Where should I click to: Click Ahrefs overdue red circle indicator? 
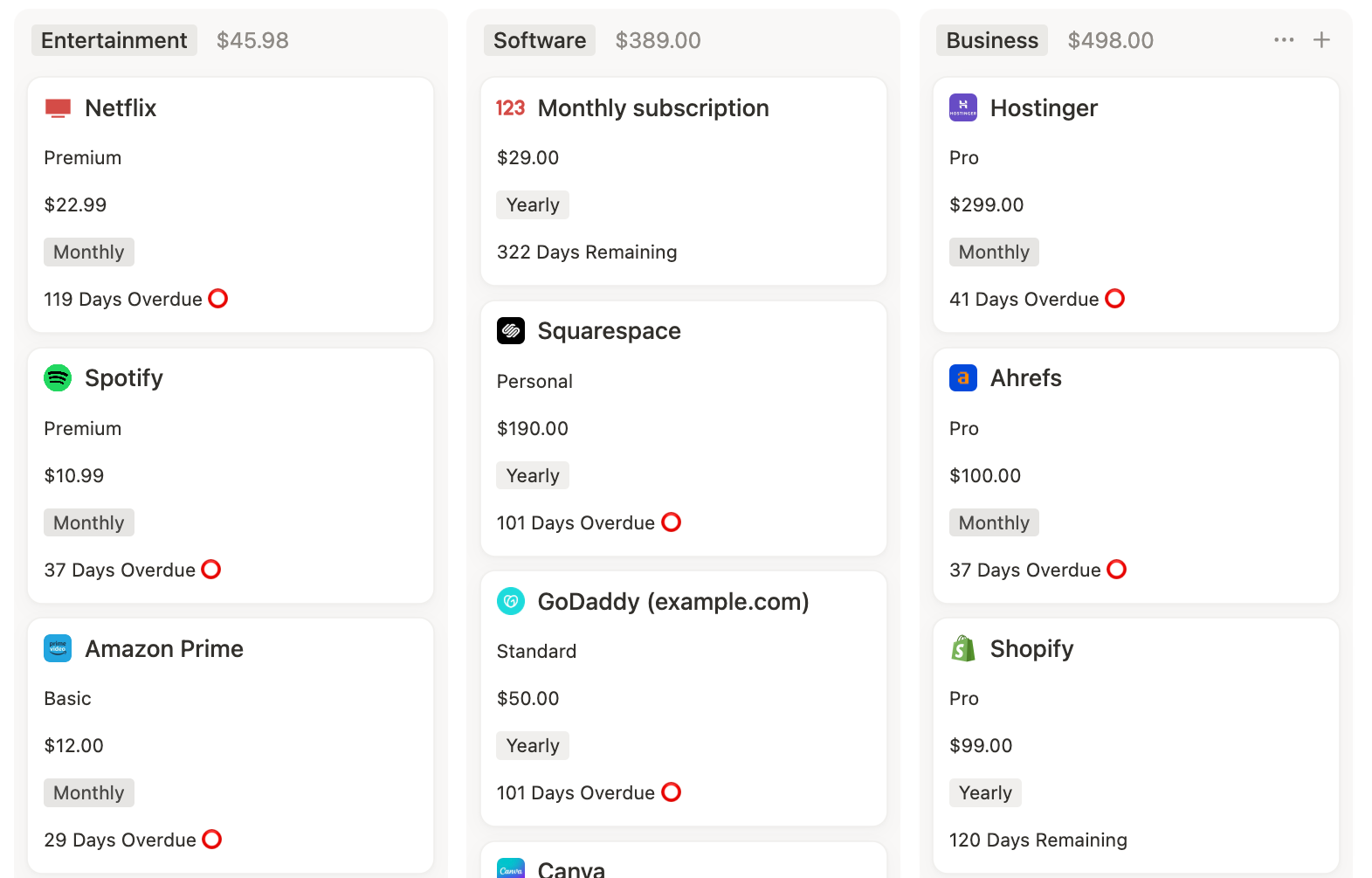(x=1117, y=570)
